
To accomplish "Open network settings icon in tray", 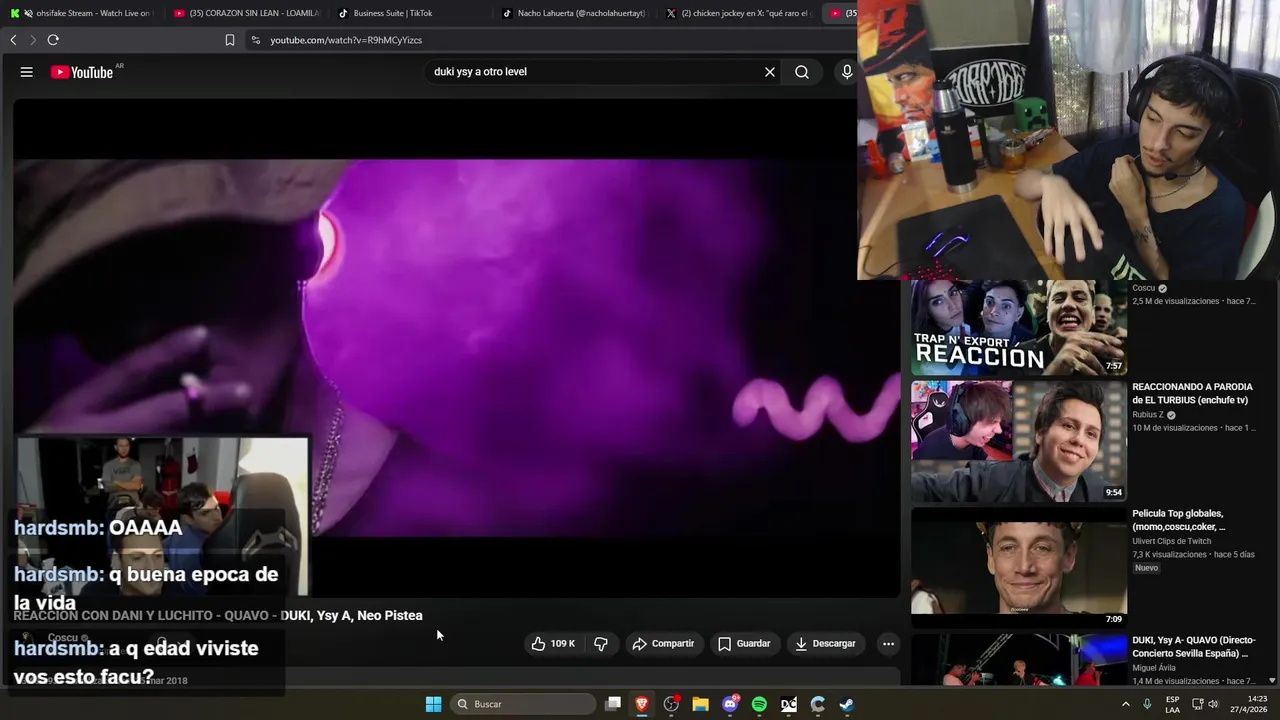I will [1197, 704].
